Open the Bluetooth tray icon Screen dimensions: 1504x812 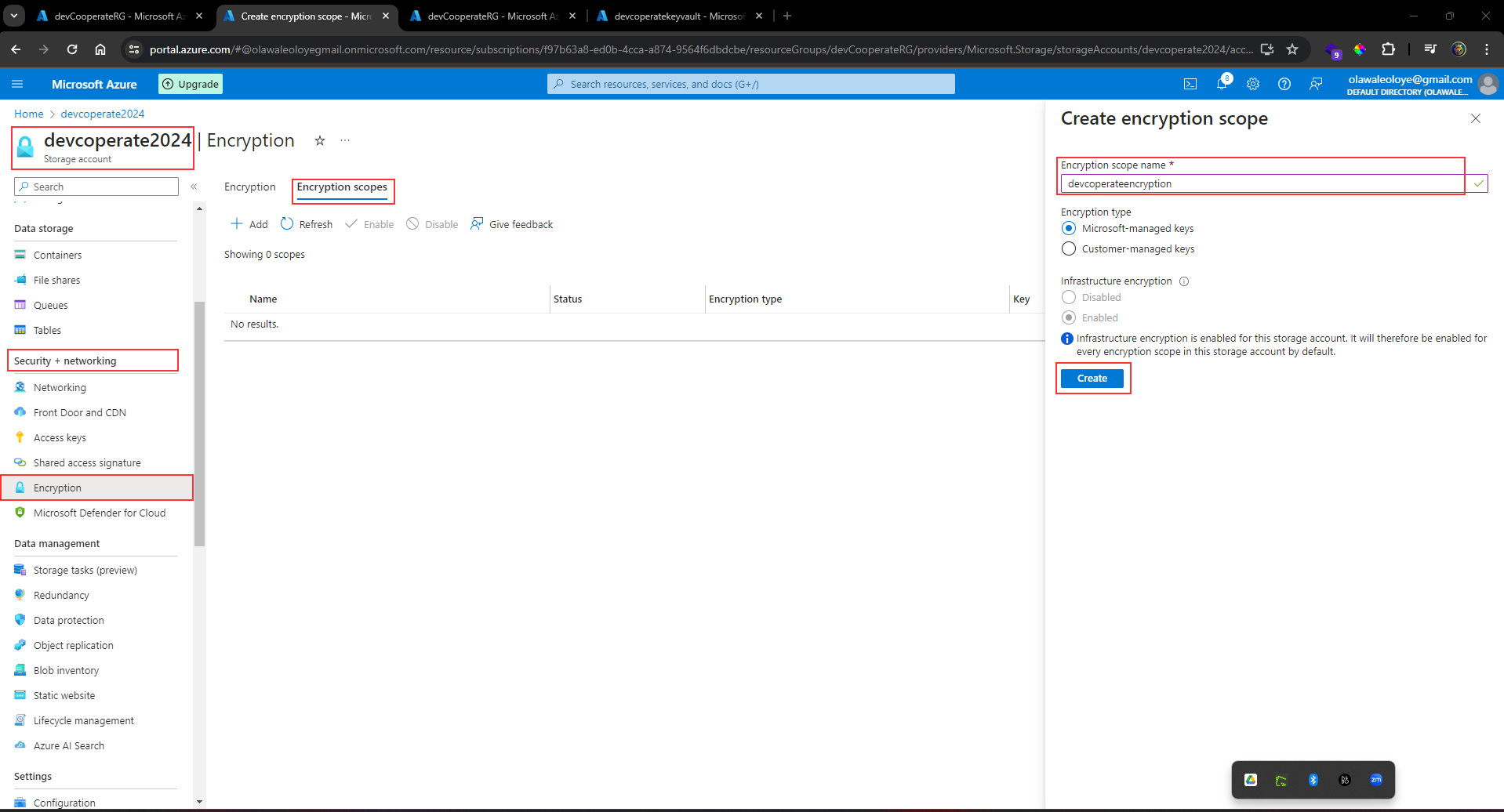(1313, 780)
